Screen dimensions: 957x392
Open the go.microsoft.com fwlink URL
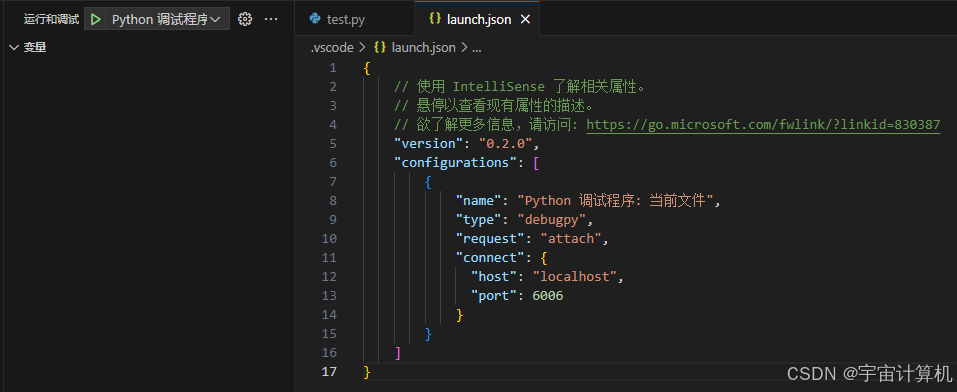[x=763, y=125]
